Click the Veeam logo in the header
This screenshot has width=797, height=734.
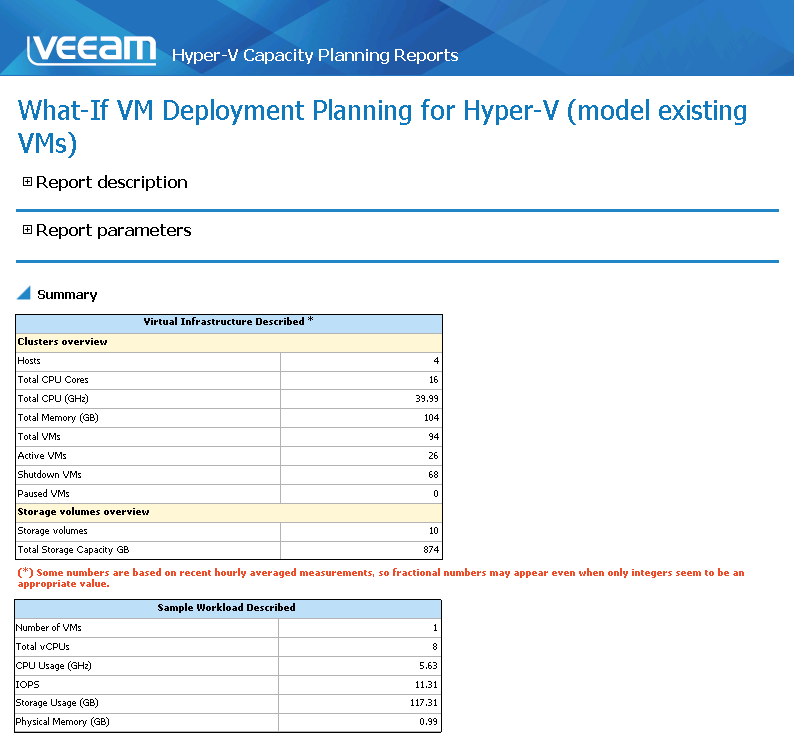pos(91,50)
